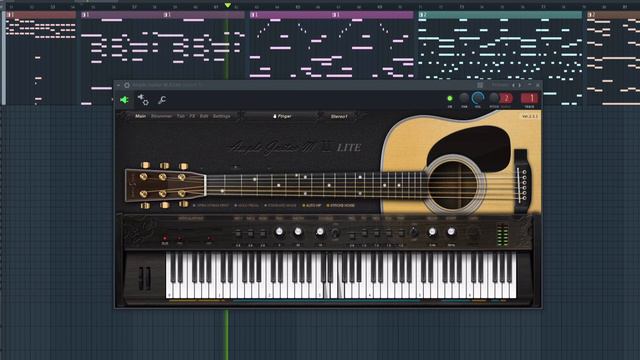Click the PAN knob in wrapper toolbar

464,98
